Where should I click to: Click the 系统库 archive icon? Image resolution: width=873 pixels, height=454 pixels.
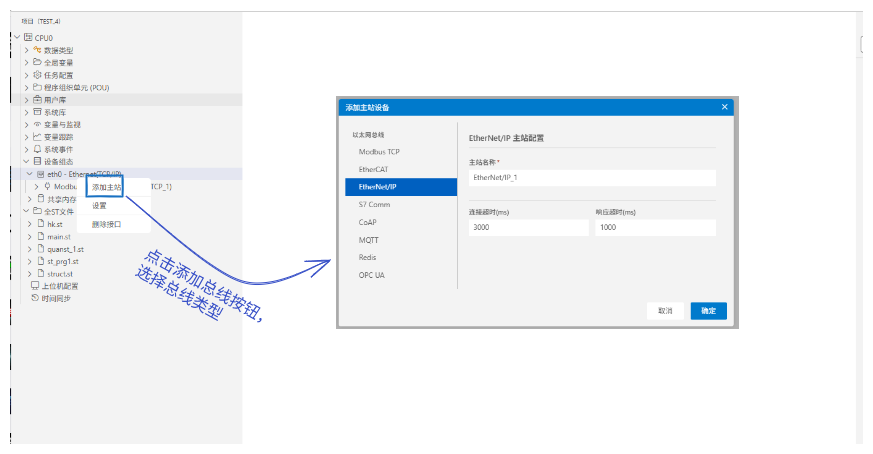click(x=37, y=112)
